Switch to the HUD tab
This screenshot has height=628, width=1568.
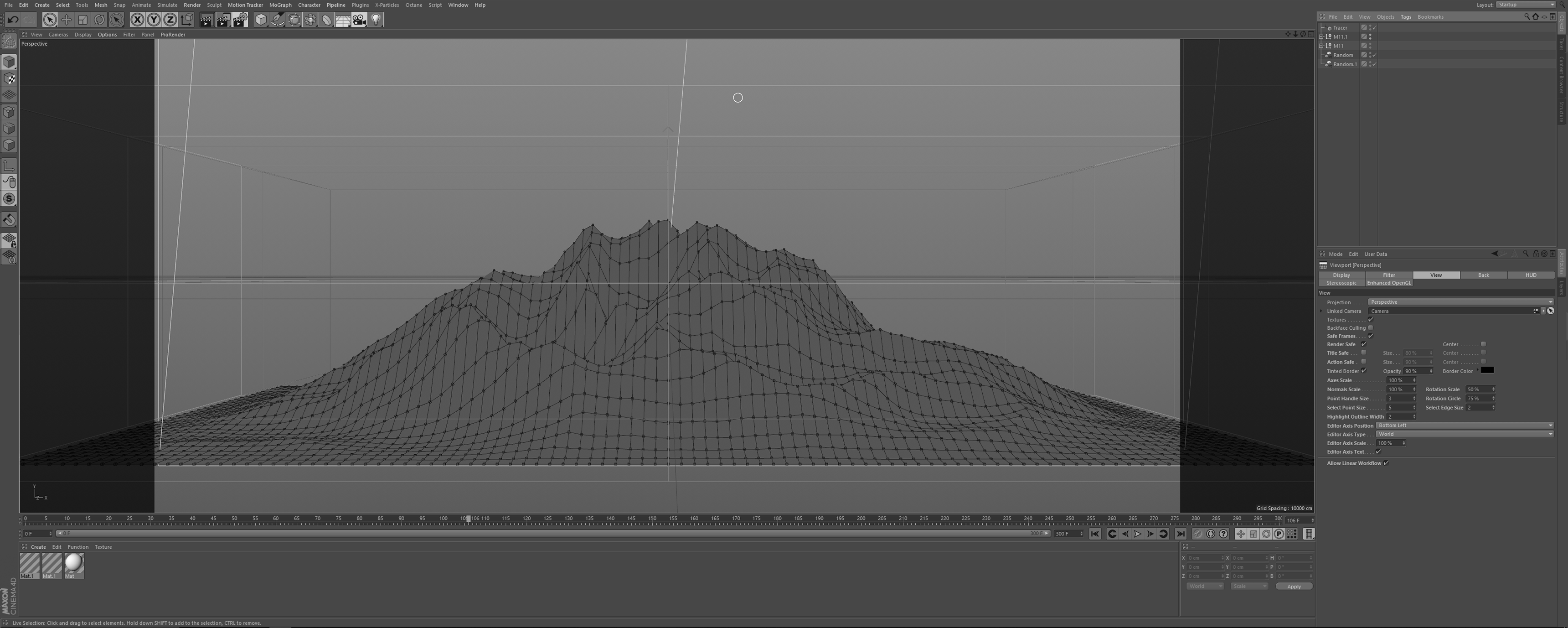[x=1530, y=275]
